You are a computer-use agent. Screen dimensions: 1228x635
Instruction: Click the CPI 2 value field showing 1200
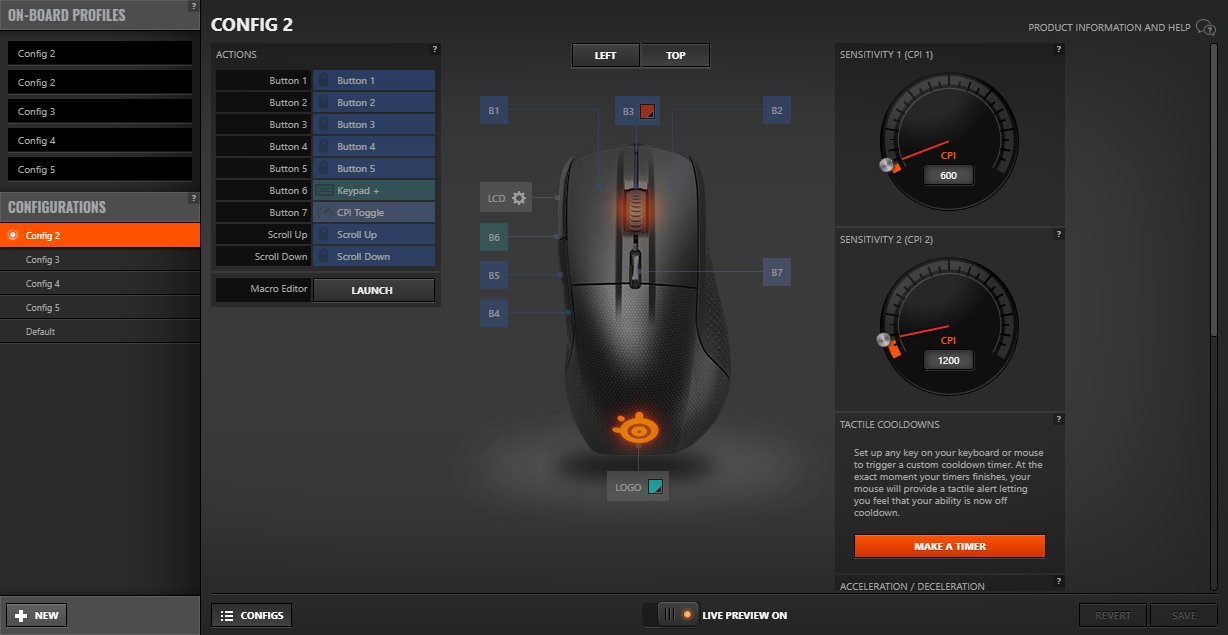pyautogui.click(x=948, y=360)
